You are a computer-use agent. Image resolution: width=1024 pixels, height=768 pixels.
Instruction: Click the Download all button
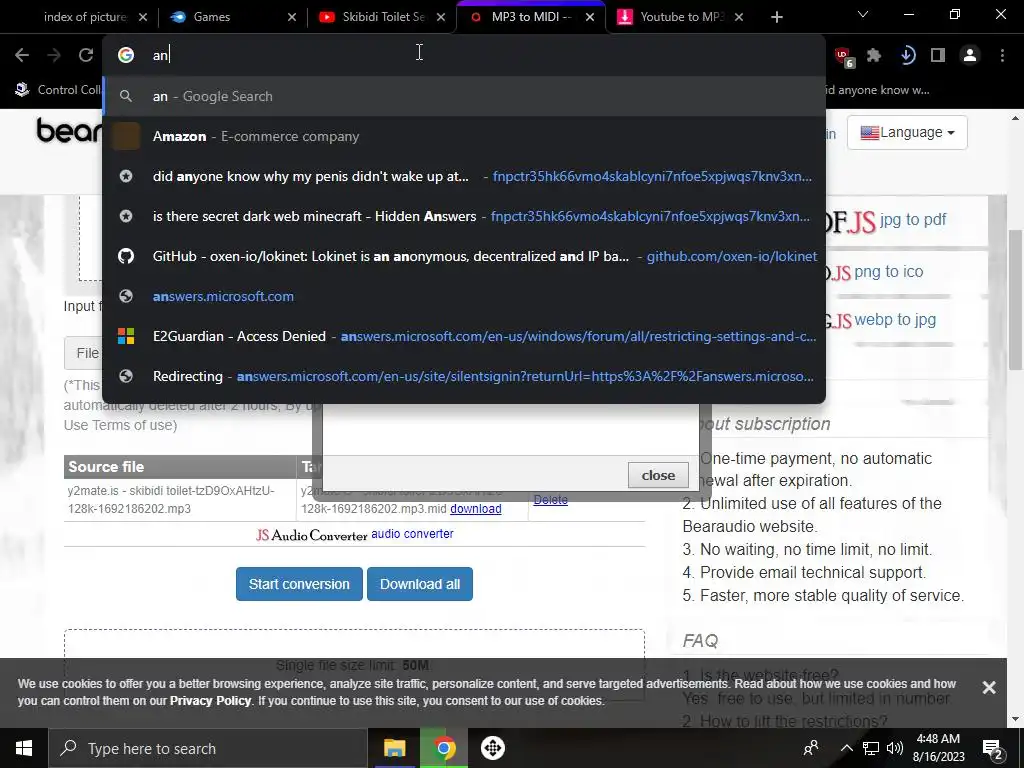pyautogui.click(x=420, y=584)
